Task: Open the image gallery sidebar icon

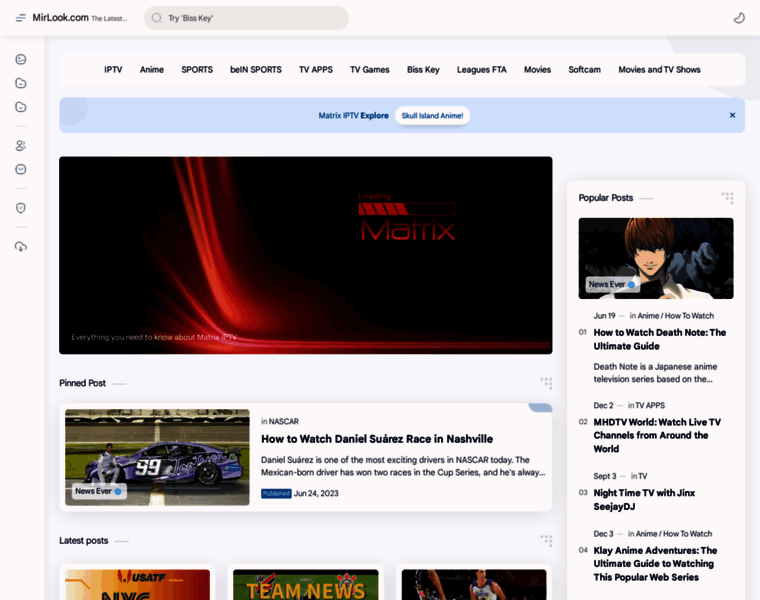Action: coord(21,59)
